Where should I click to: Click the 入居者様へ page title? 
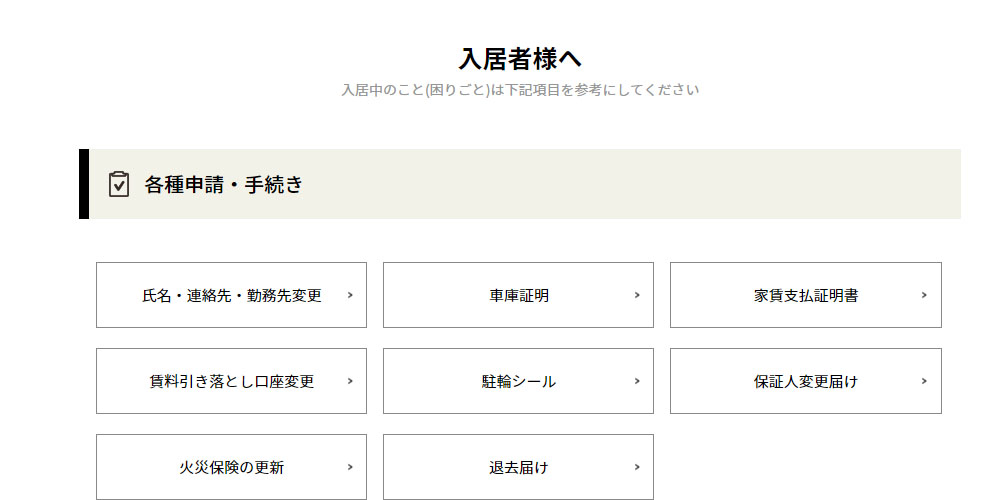(520, 58)
